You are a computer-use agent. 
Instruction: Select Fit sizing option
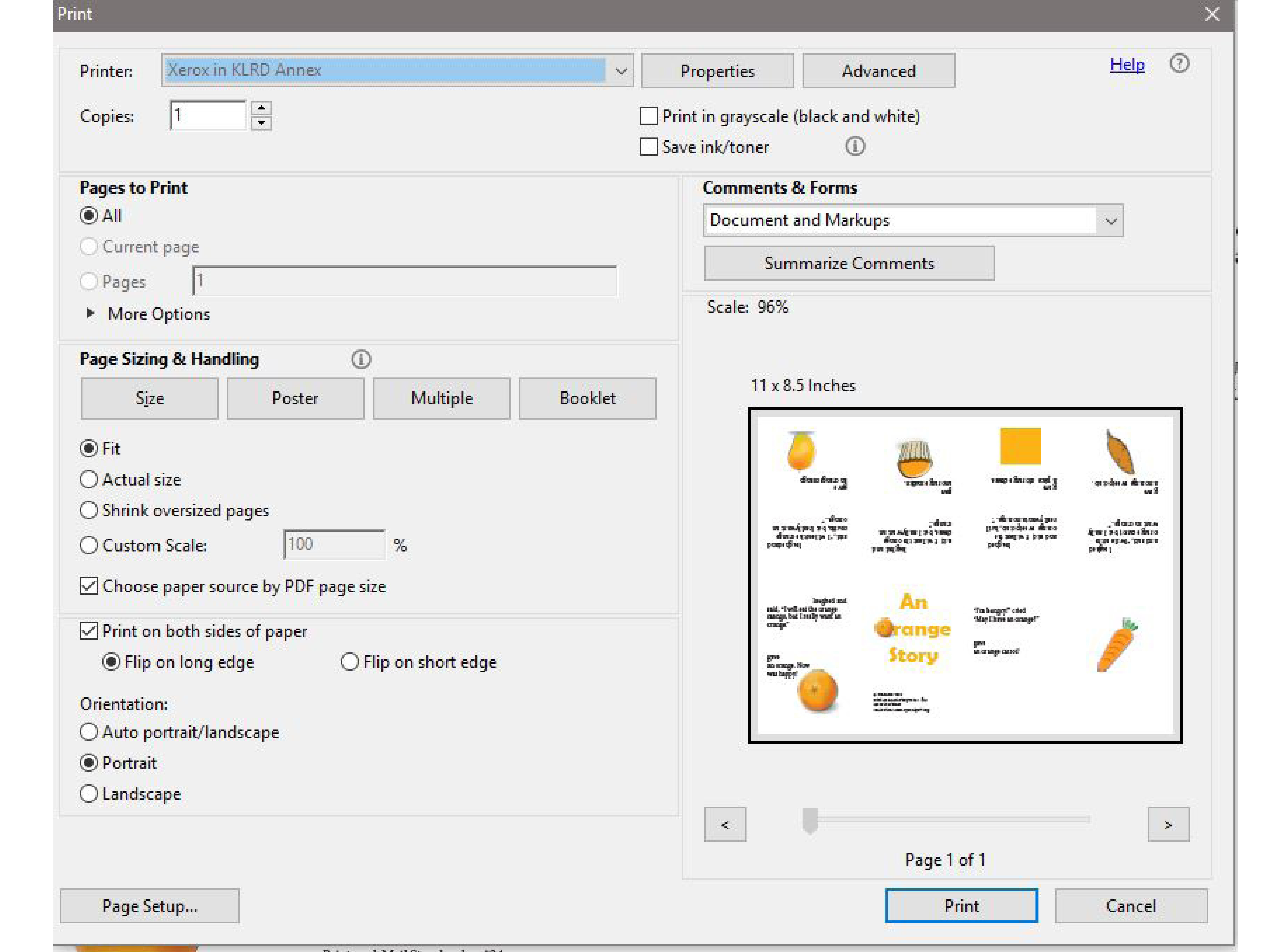coord(89,448)
